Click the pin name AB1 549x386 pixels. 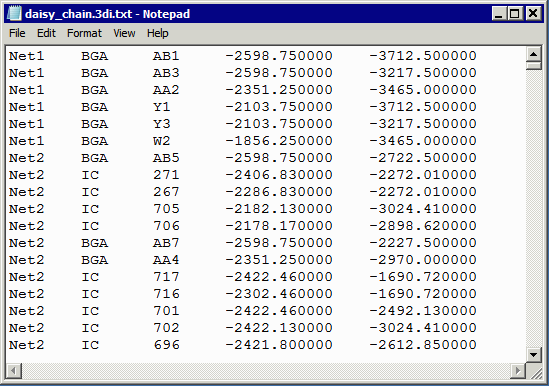coord(166,56)
